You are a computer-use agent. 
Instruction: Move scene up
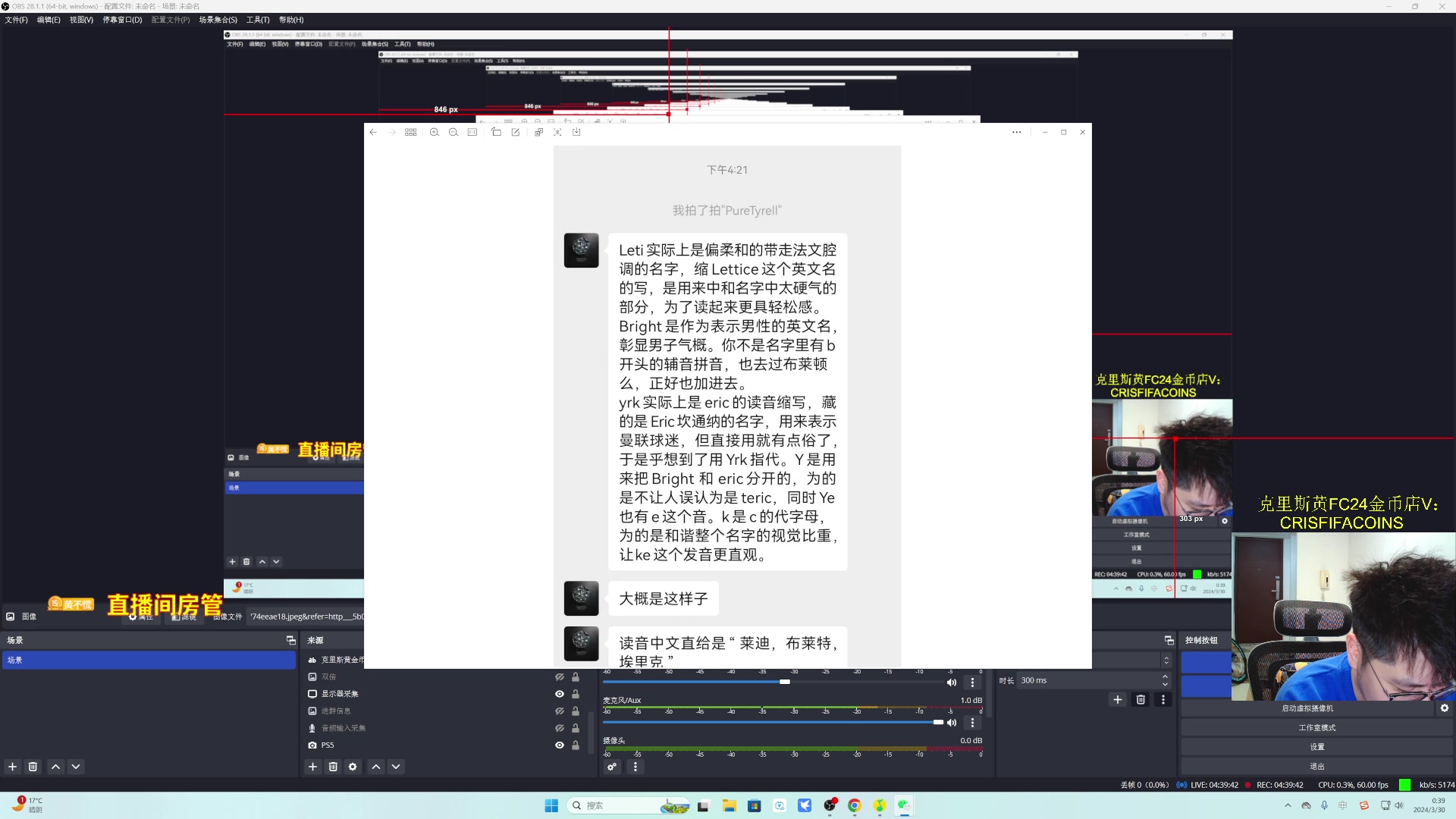point(55,767)
